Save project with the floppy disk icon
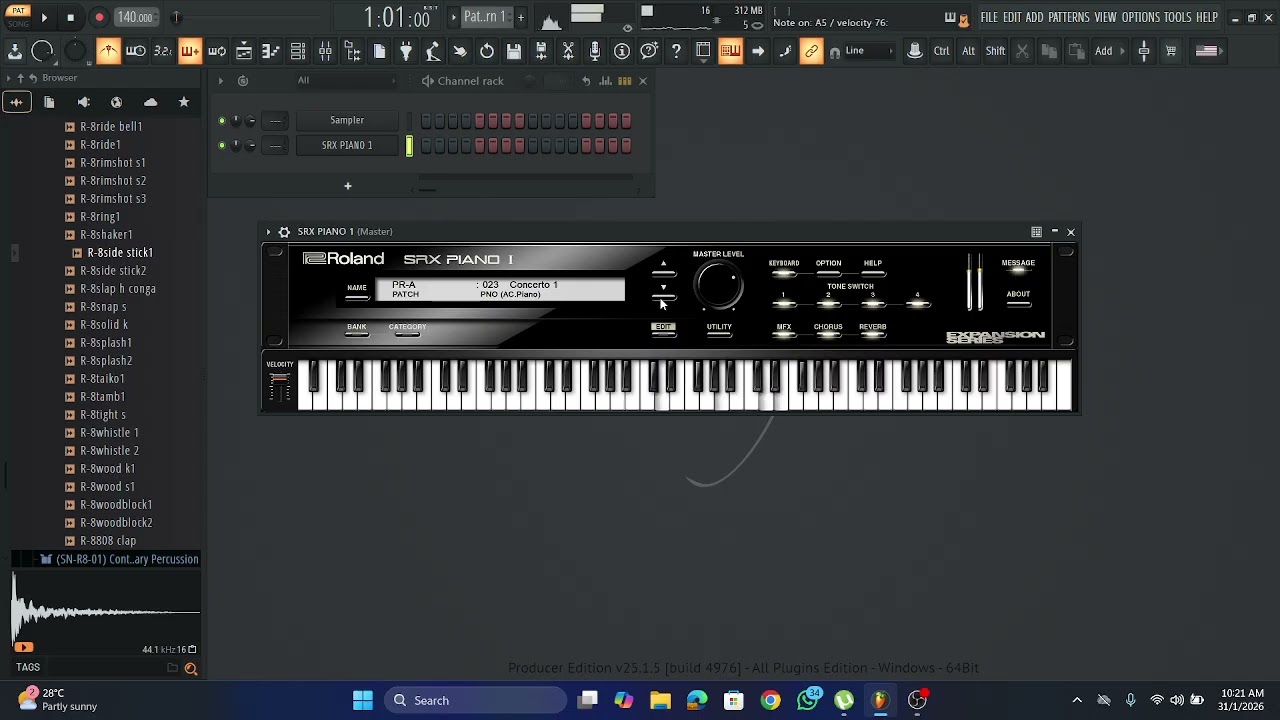Screen dimensions: 1280x720 (514, 51)
